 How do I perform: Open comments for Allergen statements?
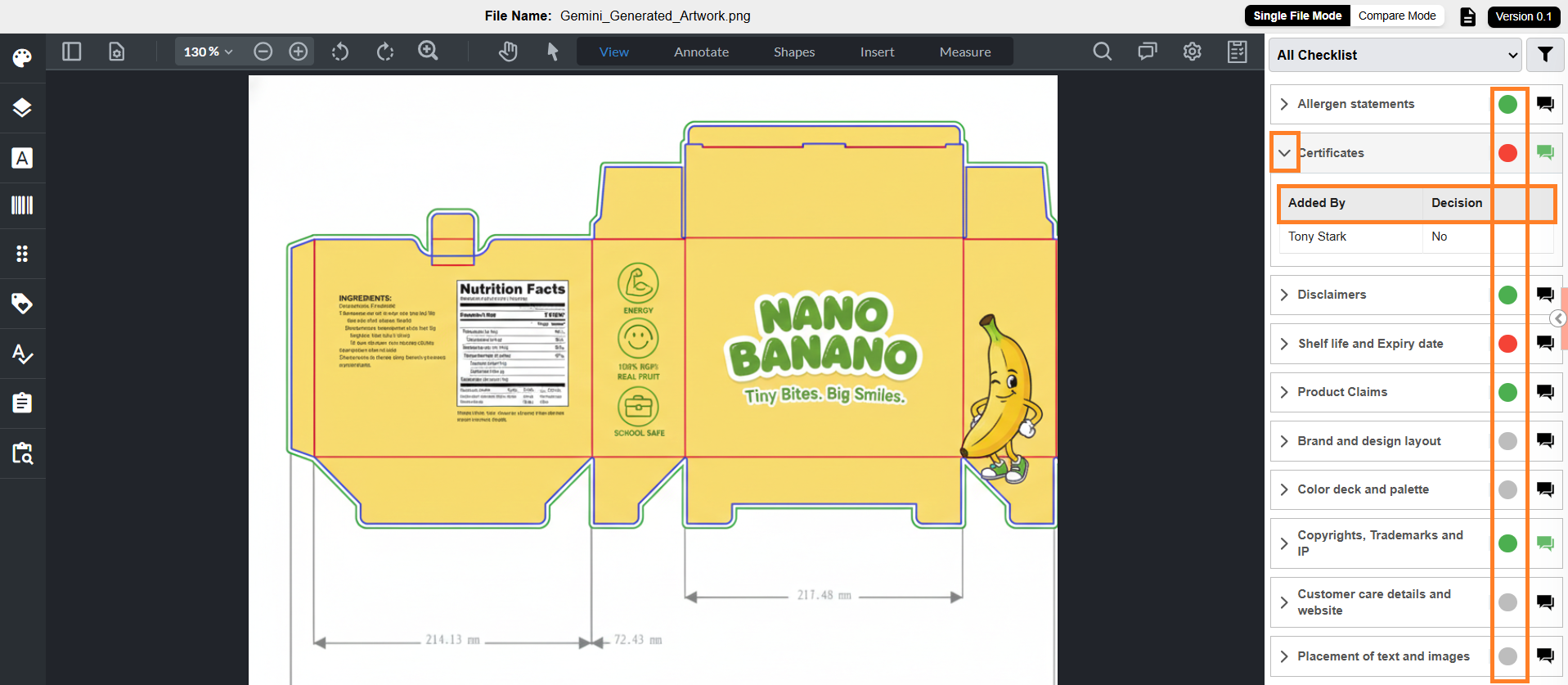1545,104
